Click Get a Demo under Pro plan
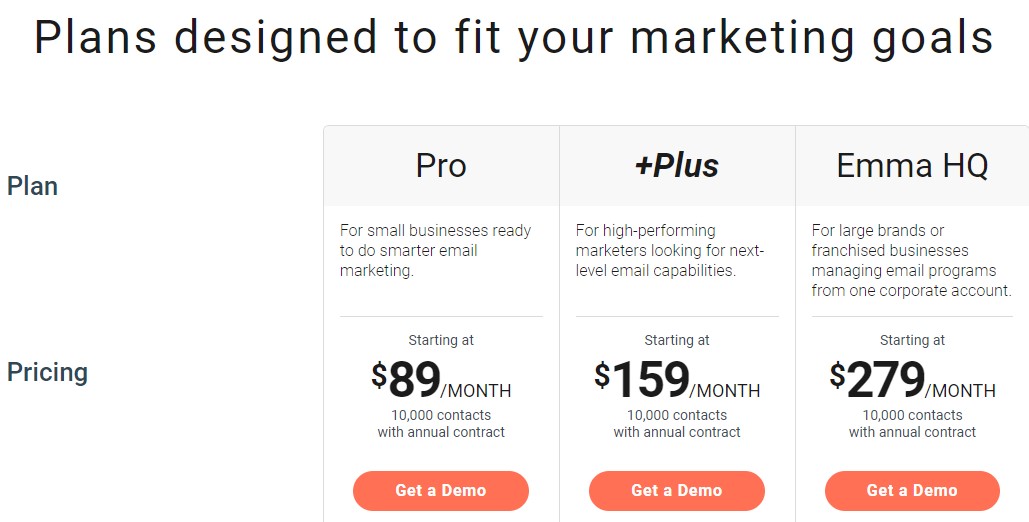 [x=440, y=491]
